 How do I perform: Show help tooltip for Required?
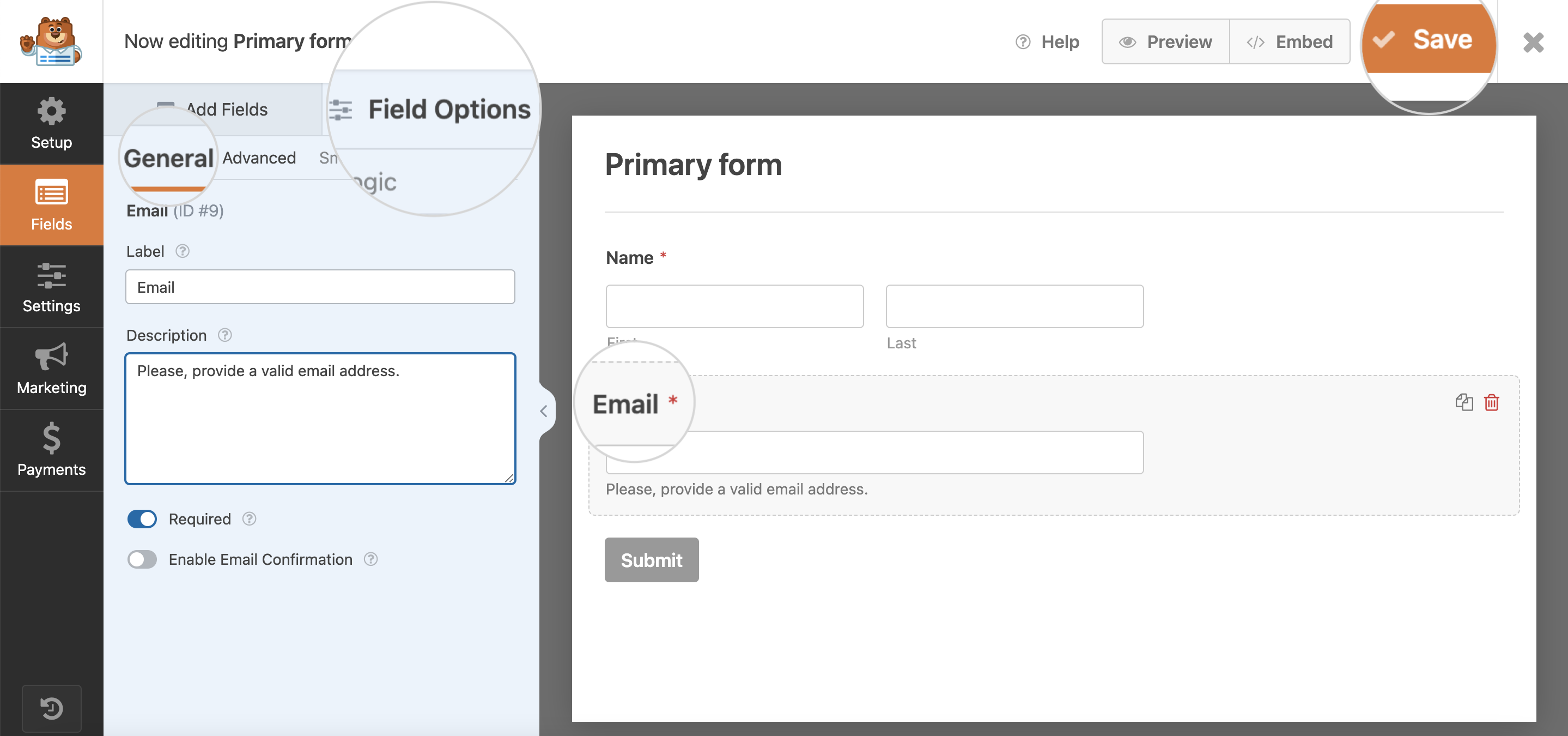(249, 518)
